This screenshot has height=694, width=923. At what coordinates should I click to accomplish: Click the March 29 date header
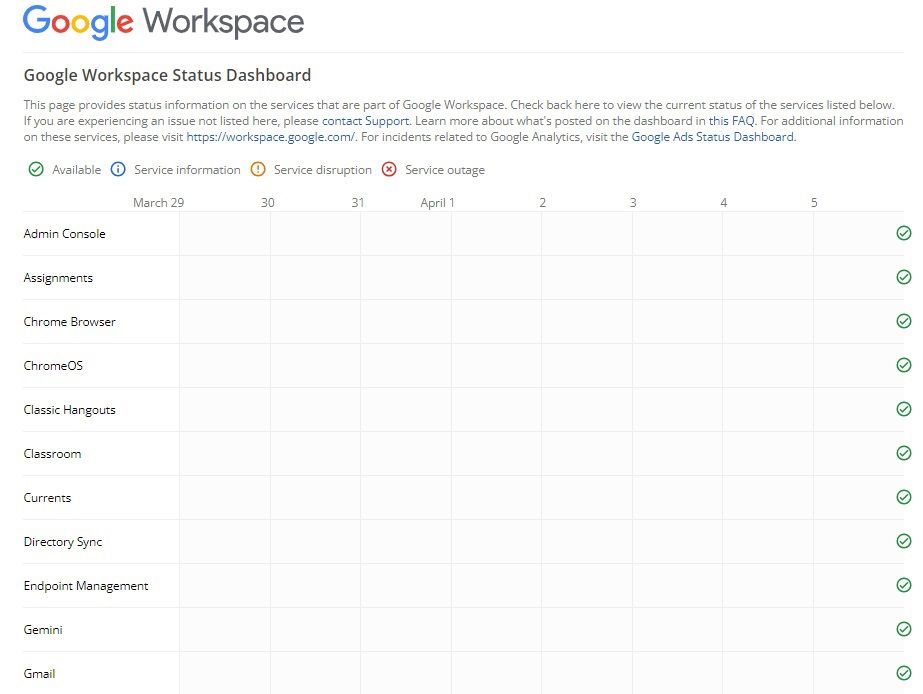pos(158,202)
